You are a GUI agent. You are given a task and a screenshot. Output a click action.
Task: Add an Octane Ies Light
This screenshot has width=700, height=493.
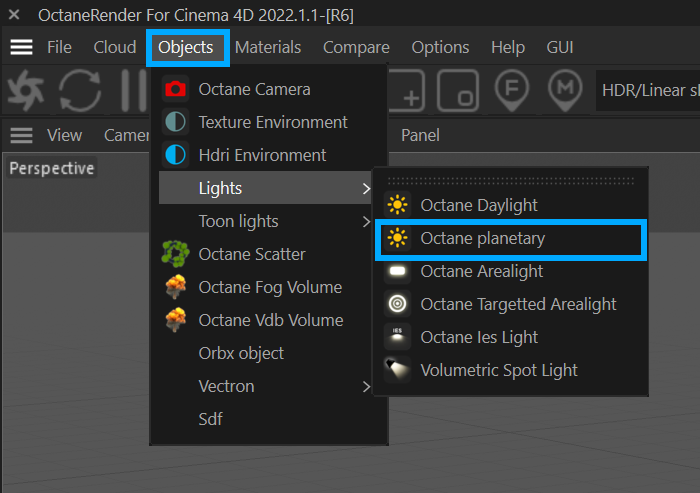coord(479,337)
